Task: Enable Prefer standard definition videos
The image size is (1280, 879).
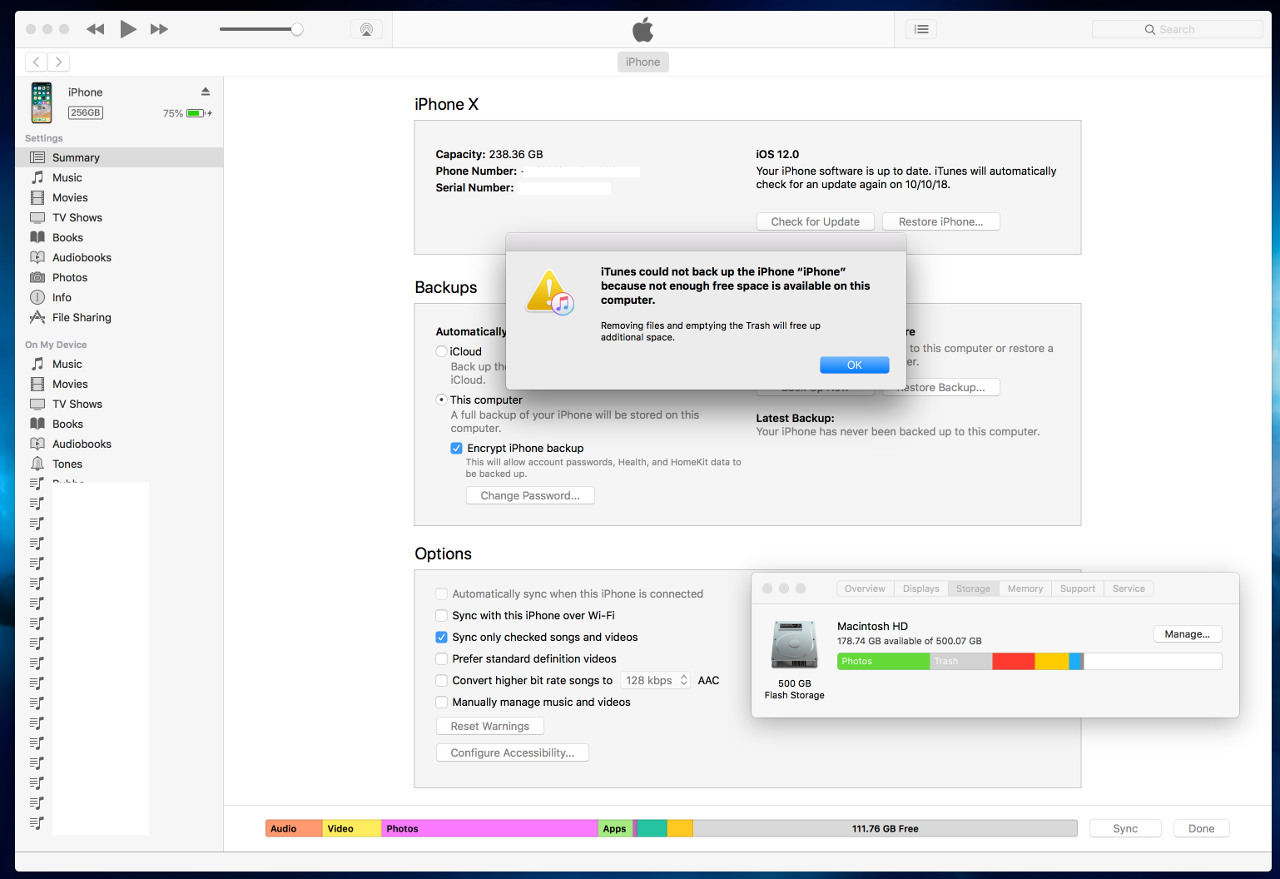Action: 441,659
